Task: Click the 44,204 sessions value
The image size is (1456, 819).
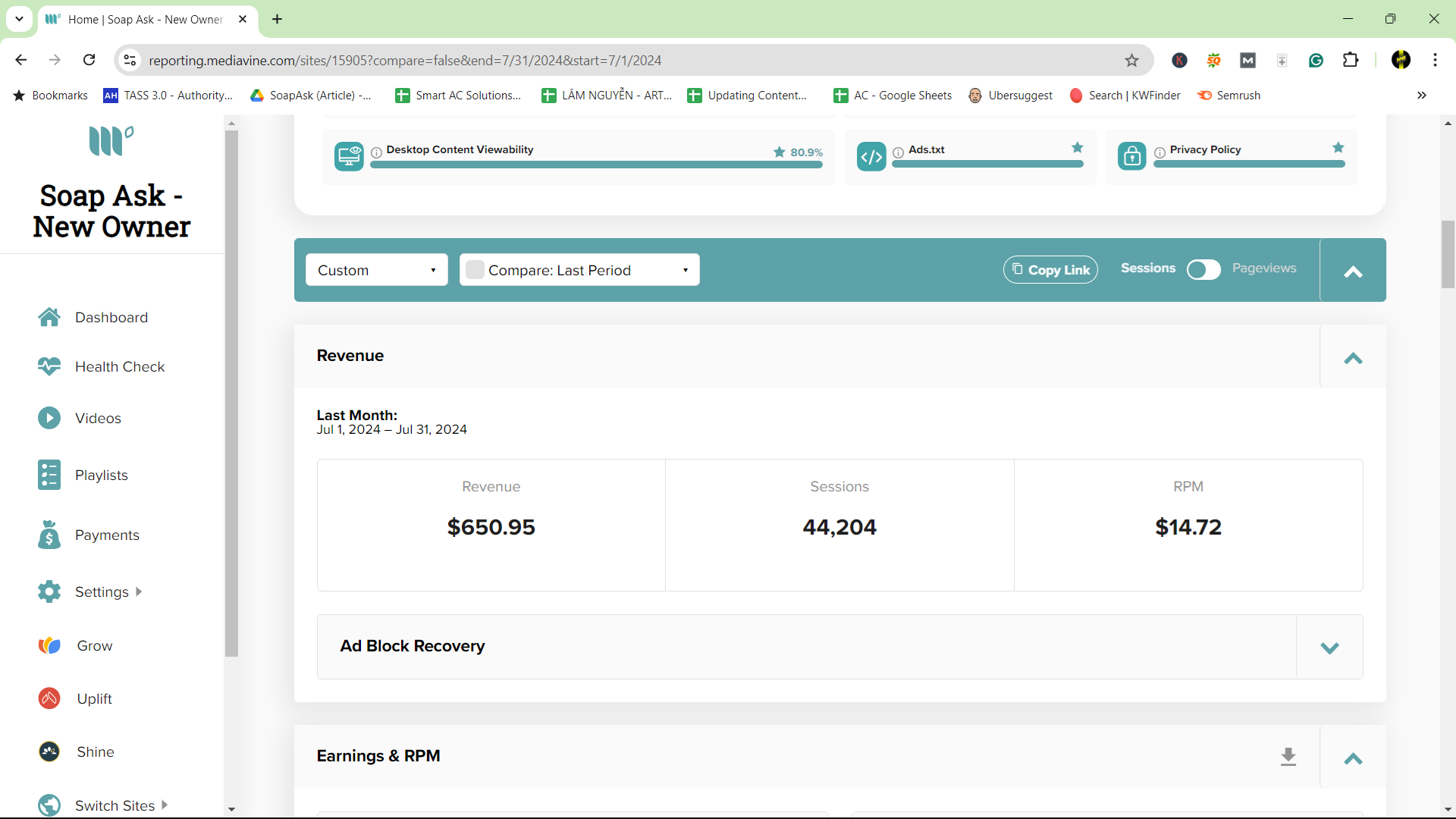Action: coord(839,527)
